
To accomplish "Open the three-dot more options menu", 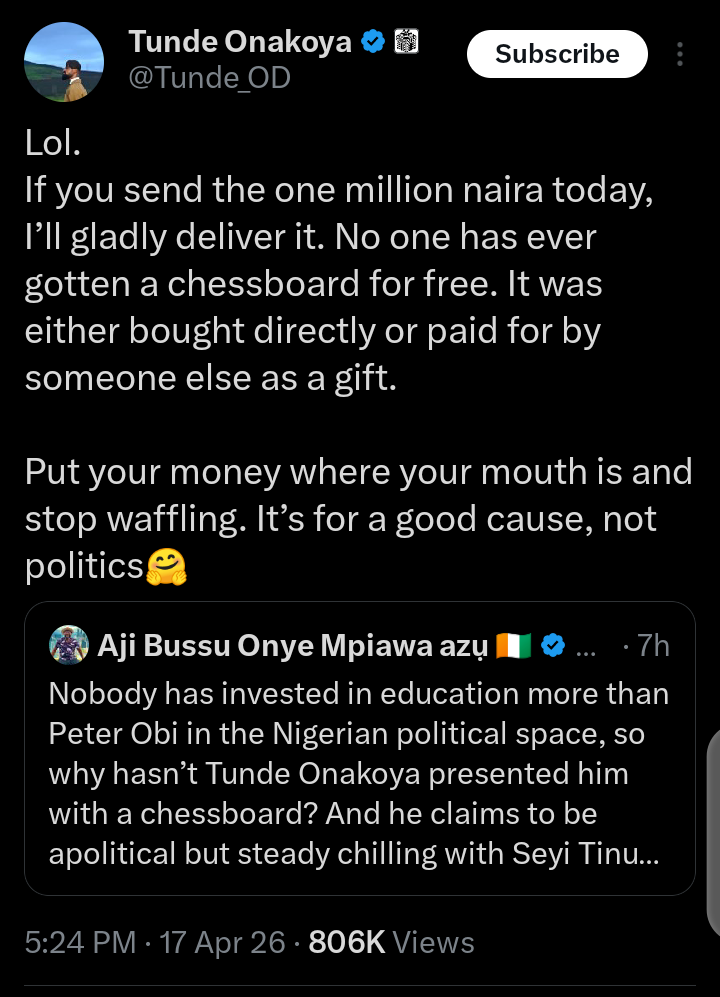I will point(681,54).
